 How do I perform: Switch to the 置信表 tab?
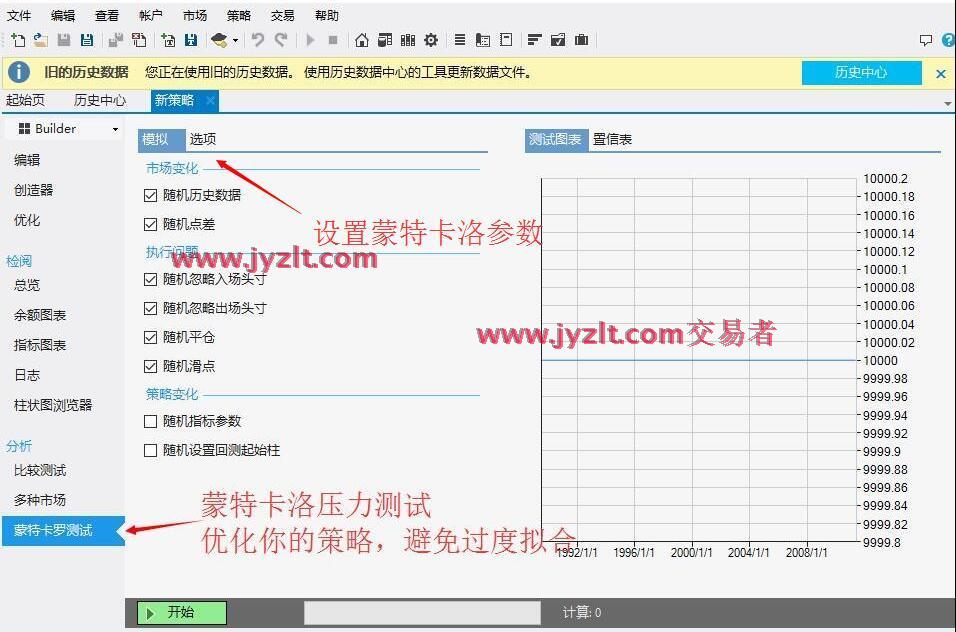tap(612, 140)
